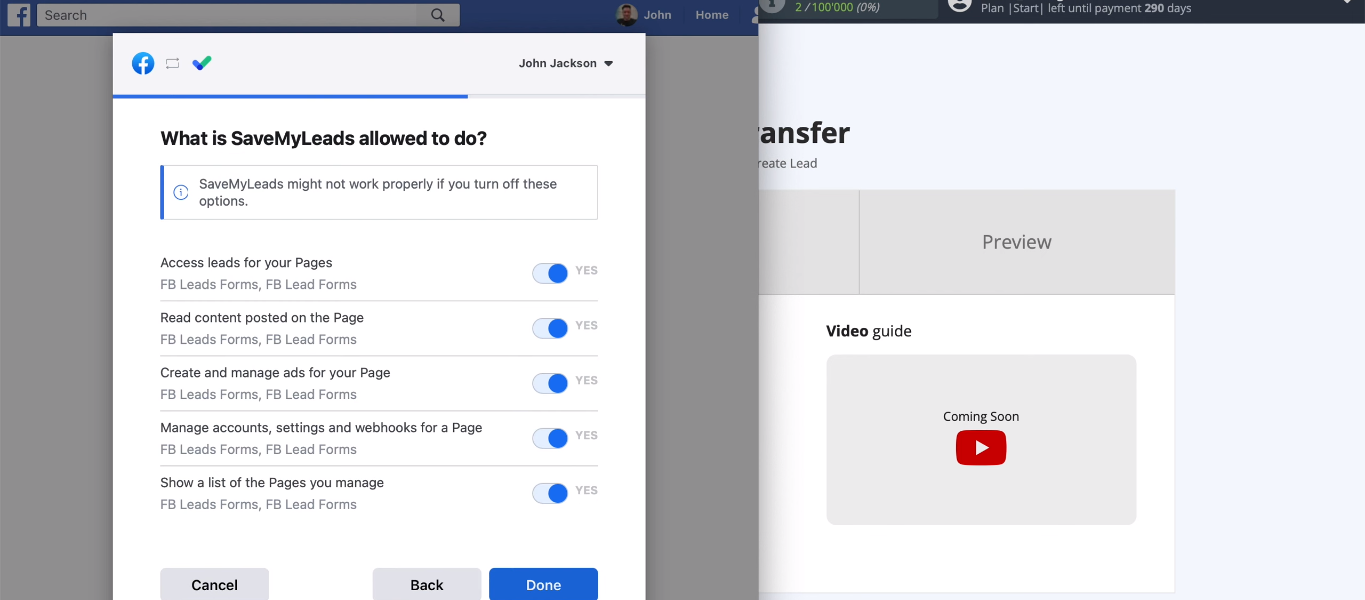
Task: Click the Done button
Action: [x=543, y=585]
